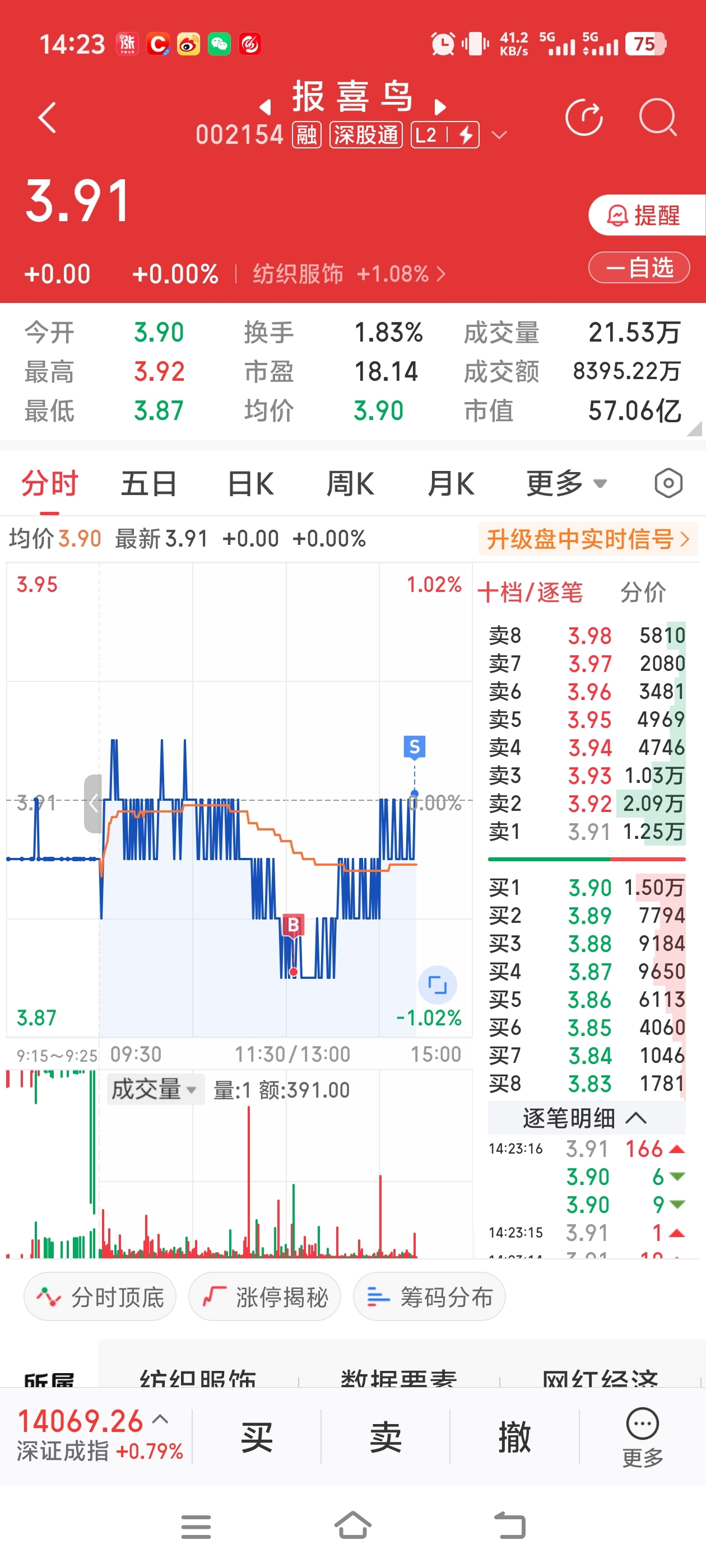Tap WeChat notification icon in status bar

click(219, 44)
